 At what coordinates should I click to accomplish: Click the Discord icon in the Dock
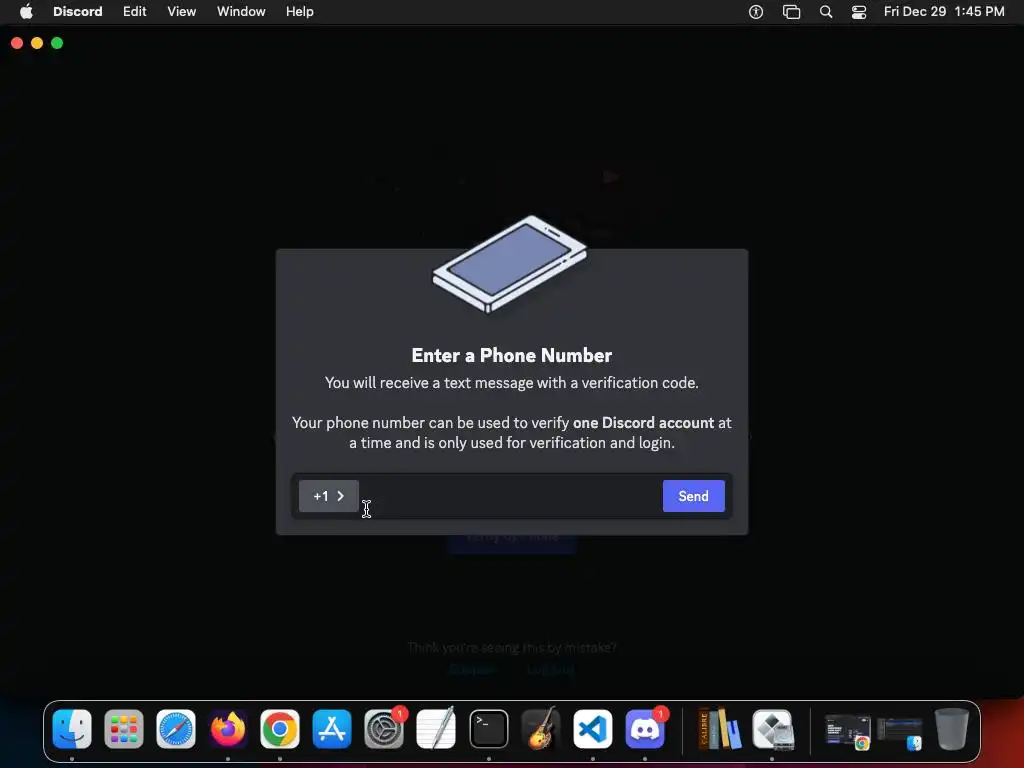pos(645,729)
